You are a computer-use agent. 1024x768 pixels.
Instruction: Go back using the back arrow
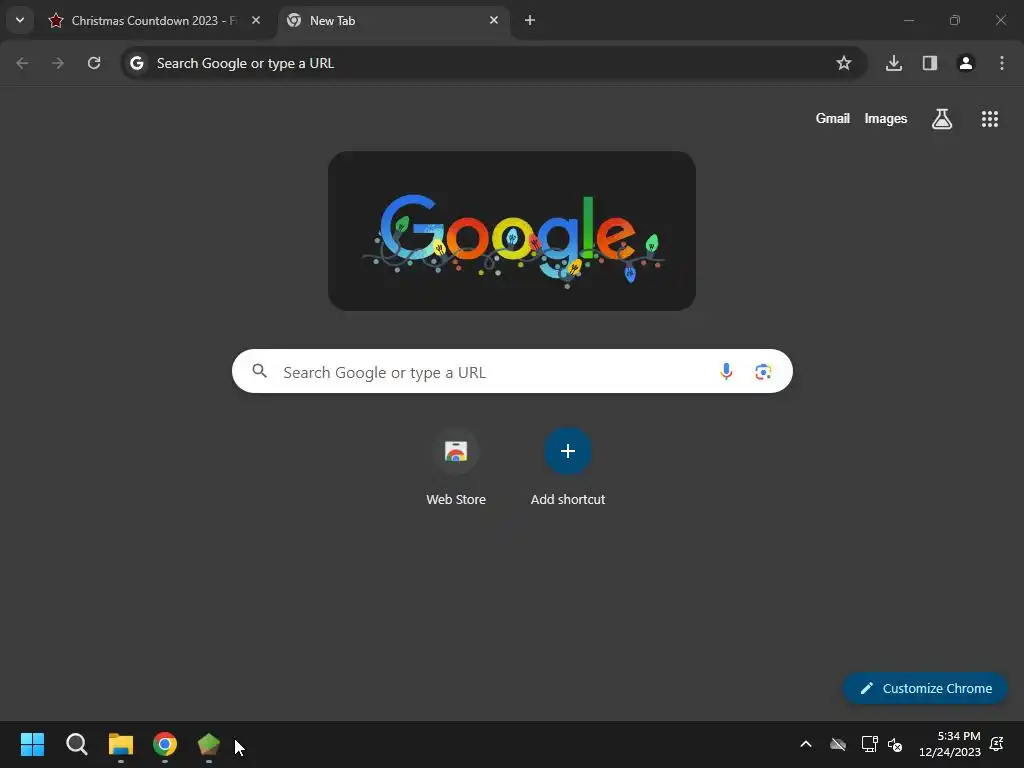point(22,63)
